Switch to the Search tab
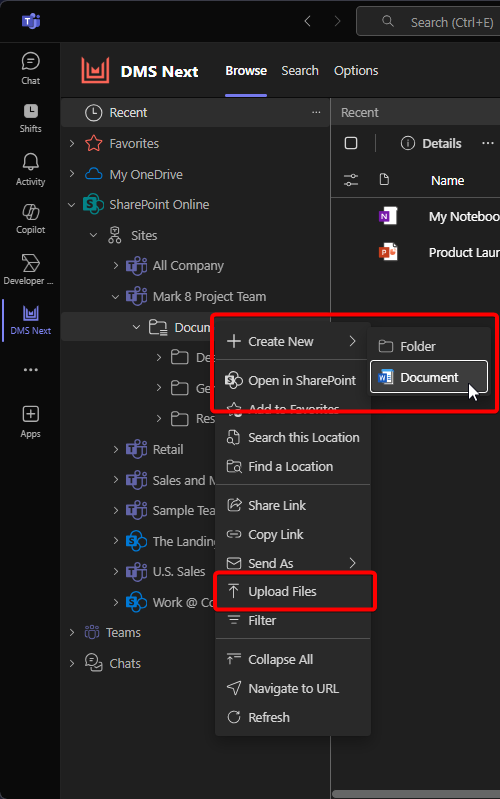The image size is (500, 799). coord(300,70)
